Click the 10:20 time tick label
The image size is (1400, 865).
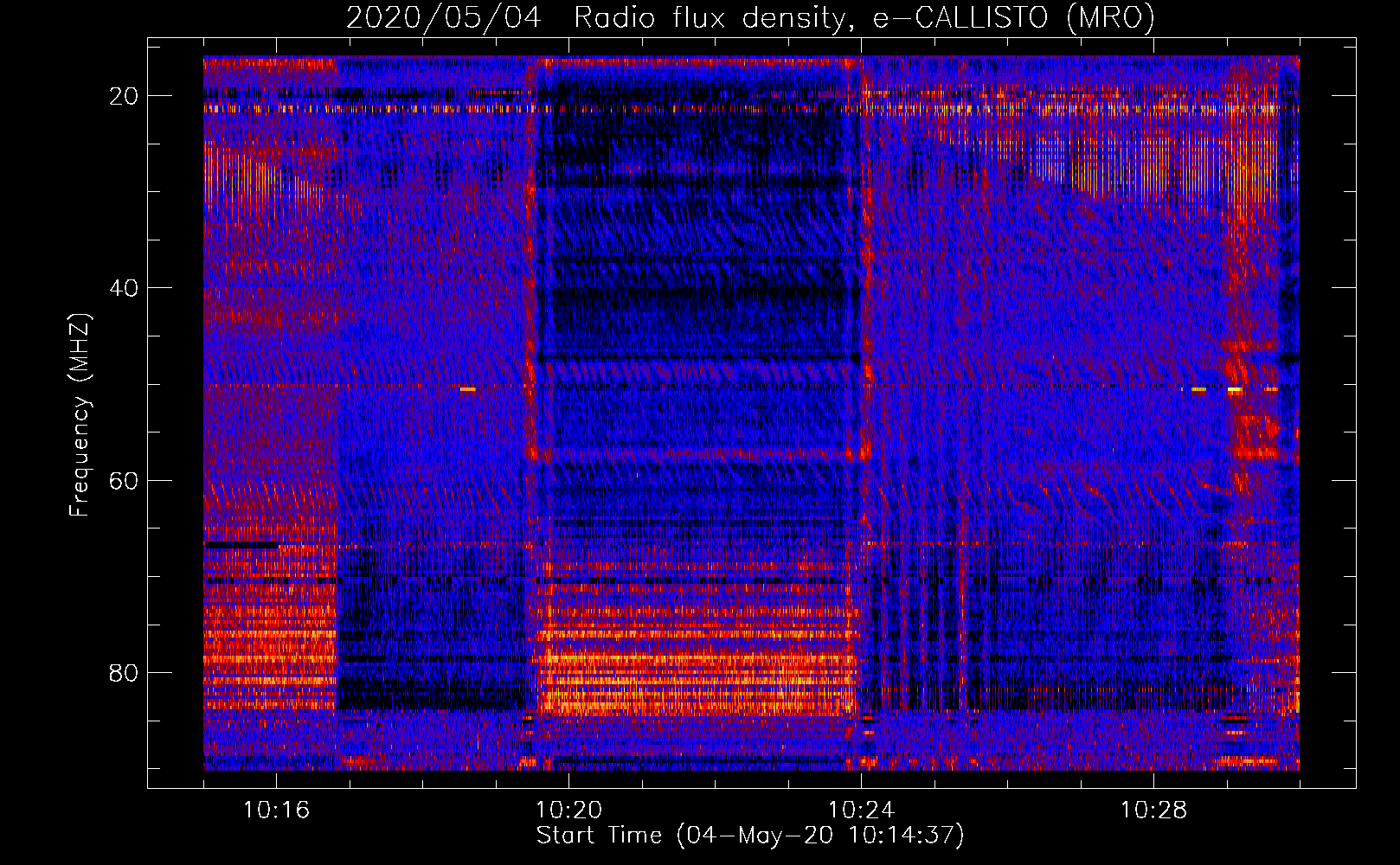click(x=568, y=811)
